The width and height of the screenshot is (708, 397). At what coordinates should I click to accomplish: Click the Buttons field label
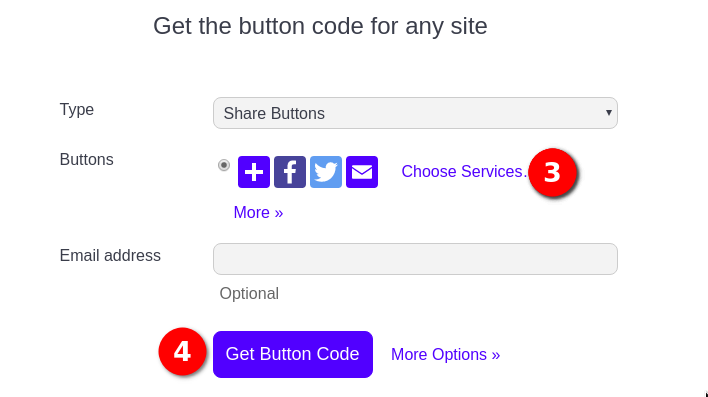(x=87, y=159)
